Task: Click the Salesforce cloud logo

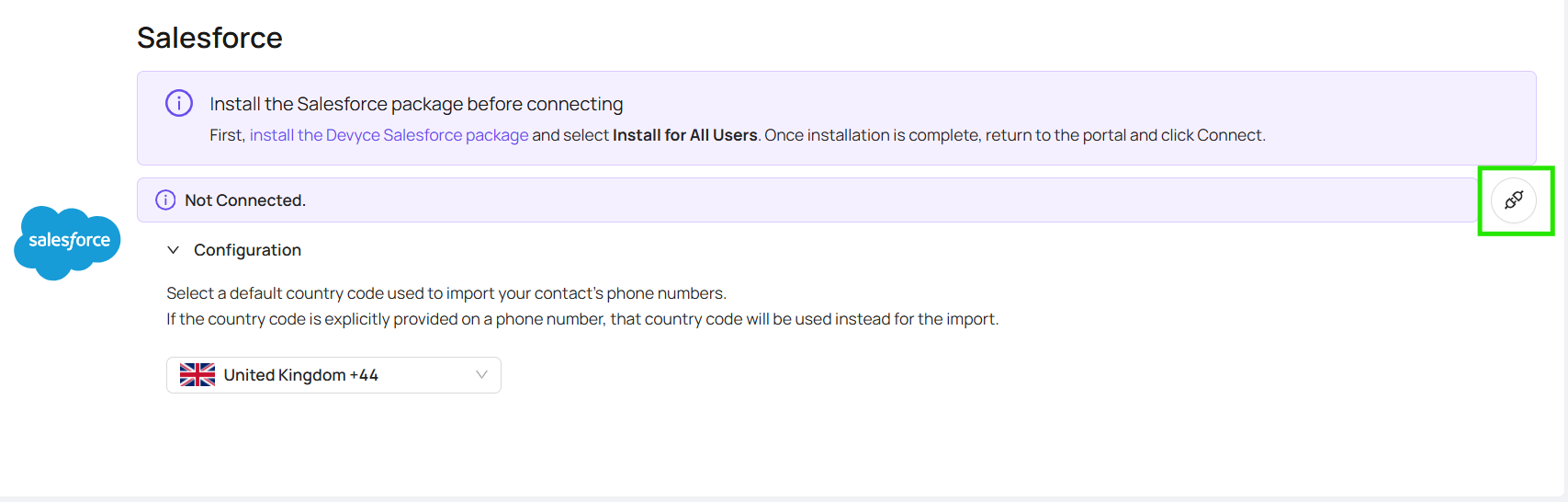Action: pos(67,243)
